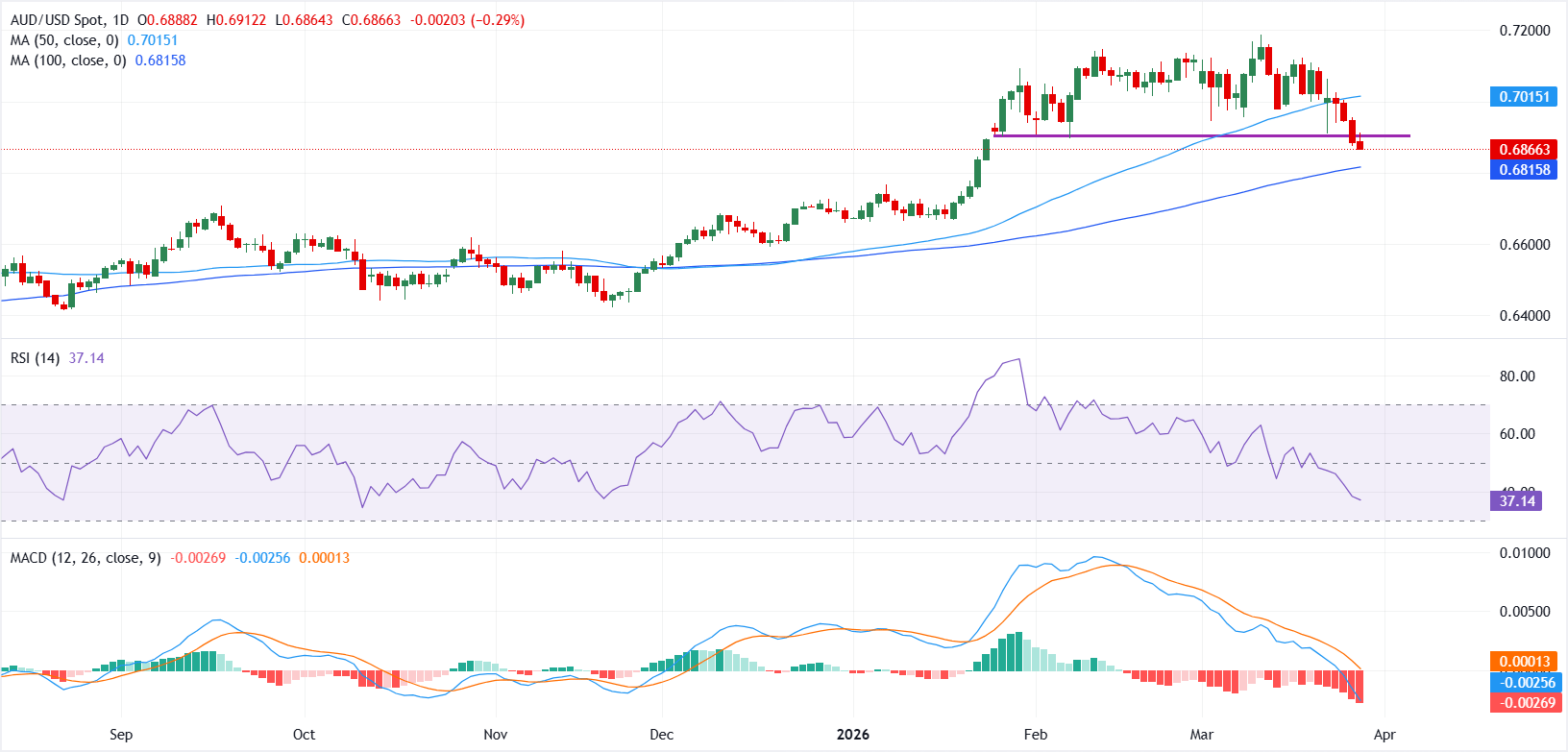Click the purple 37.14 RSI value tag
Screen dimensions: 1568x752
pyautogui.click(x=1516, y=501)
